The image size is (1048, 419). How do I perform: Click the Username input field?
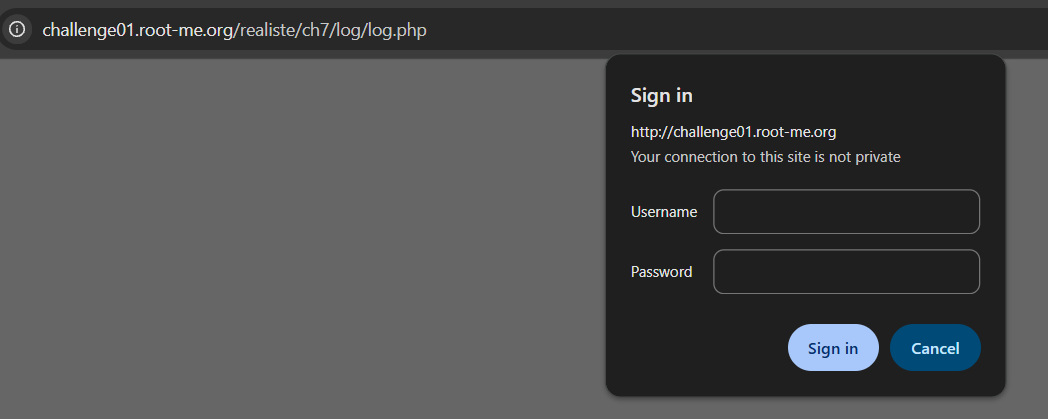tap(846, 212)
